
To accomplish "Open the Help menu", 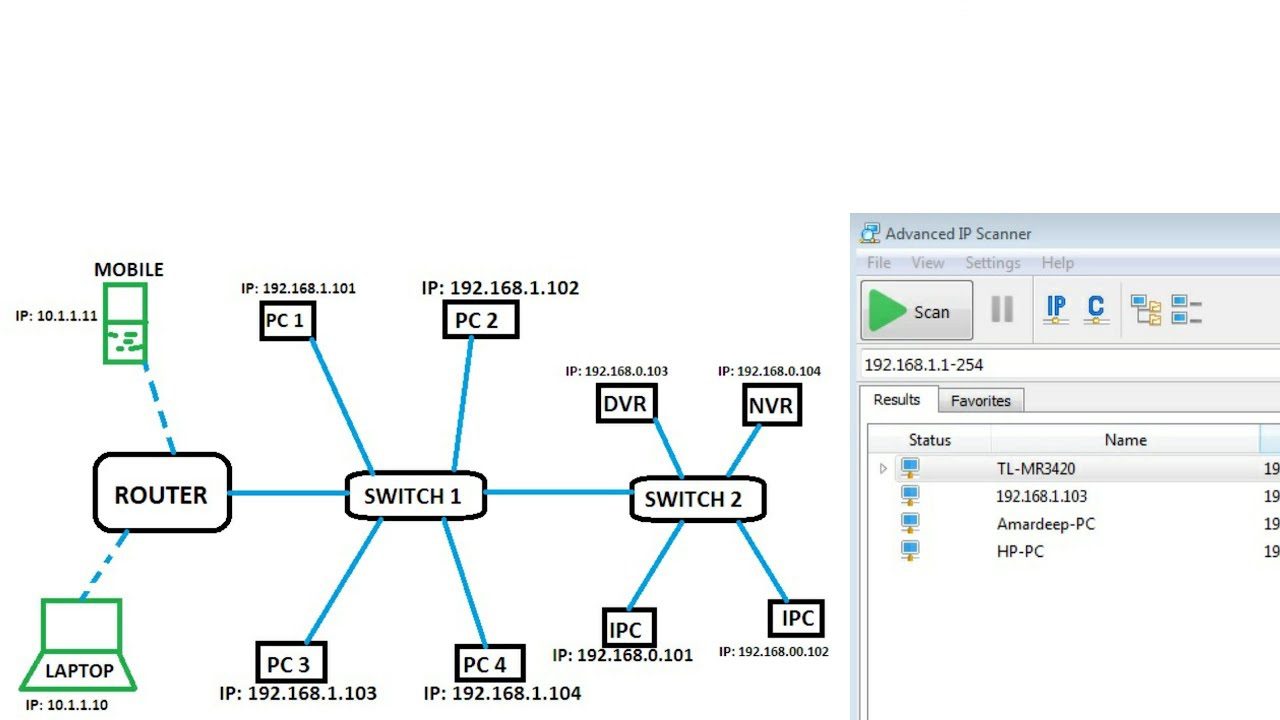I will coord(1057,263).
